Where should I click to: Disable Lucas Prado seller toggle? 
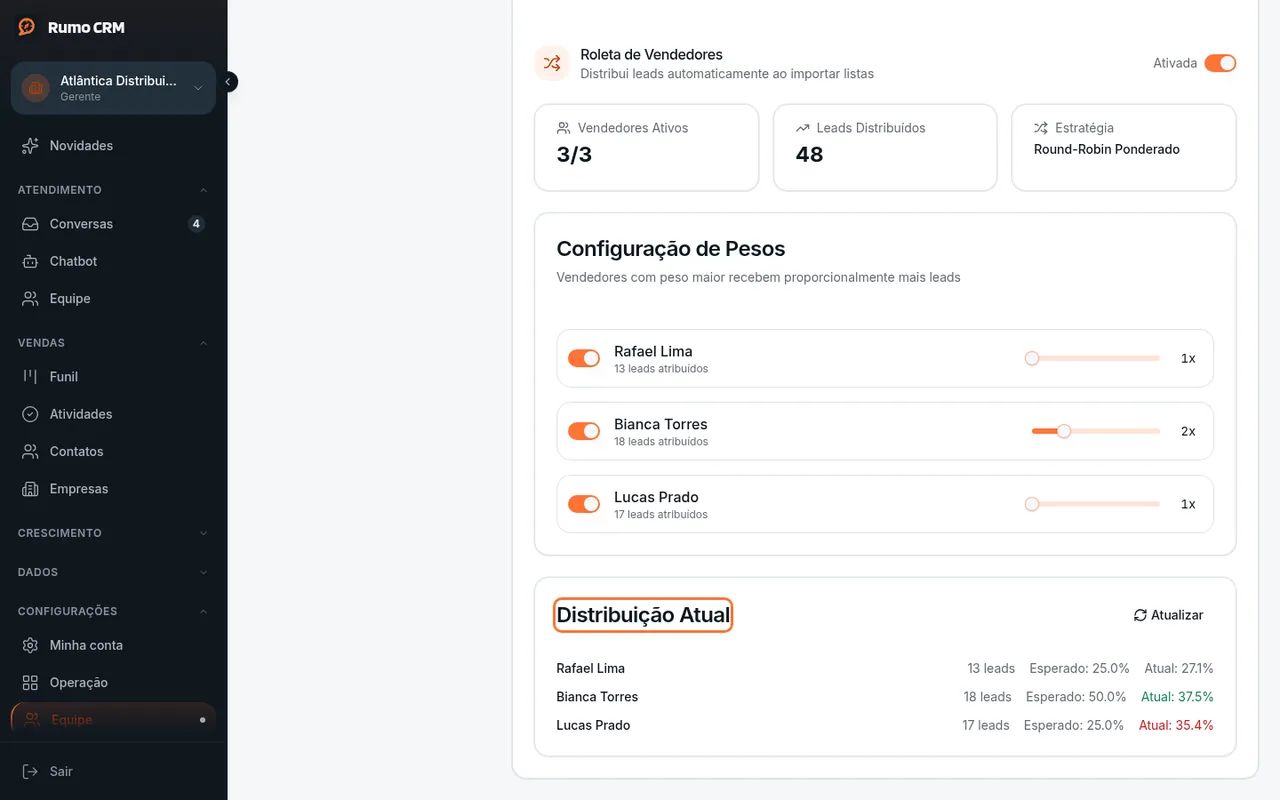584,504
